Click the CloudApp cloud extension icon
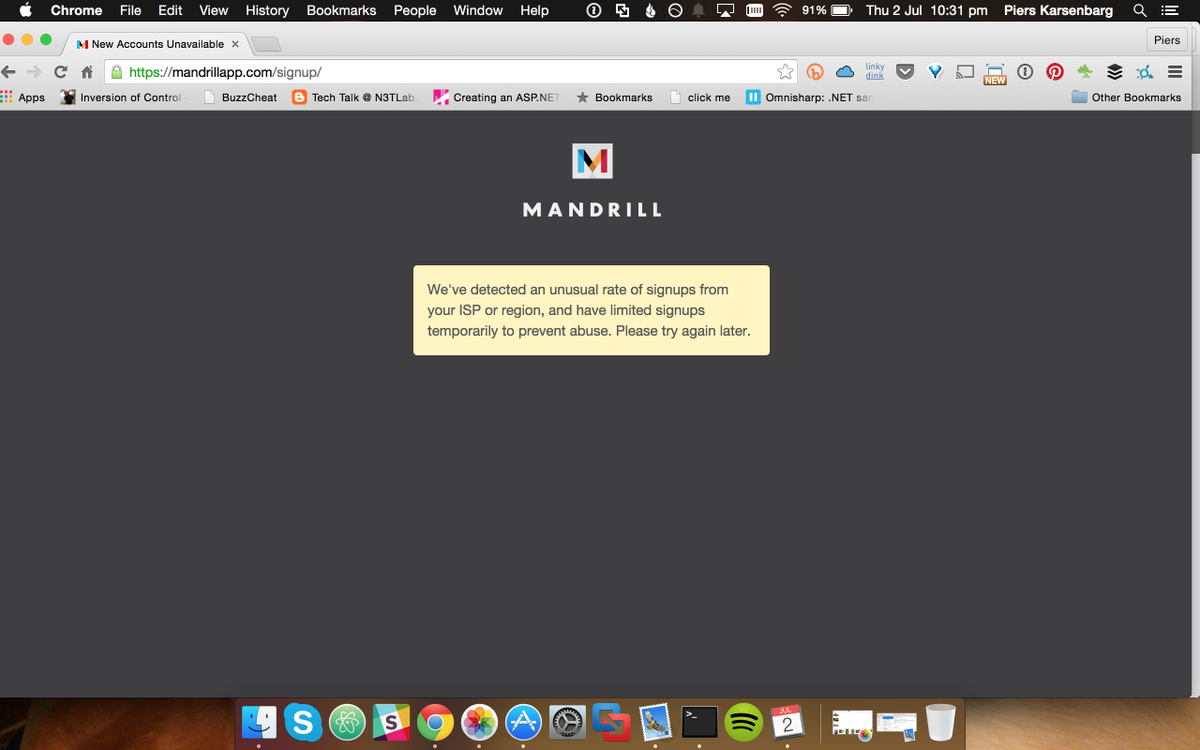This screenshot has width=1200, height=750. coord(845,72)
